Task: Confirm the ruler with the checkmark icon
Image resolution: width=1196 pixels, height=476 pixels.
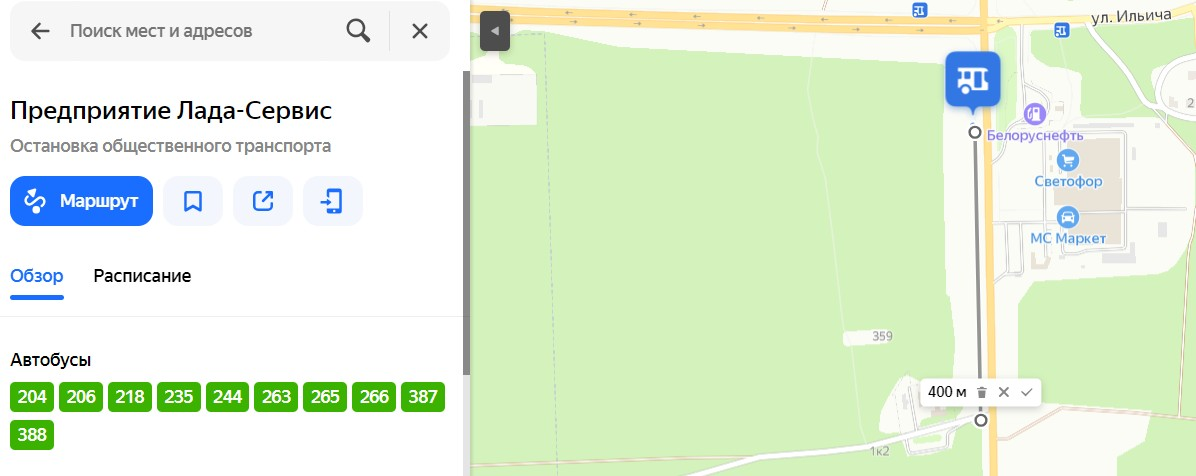Action: point(1026,392)
